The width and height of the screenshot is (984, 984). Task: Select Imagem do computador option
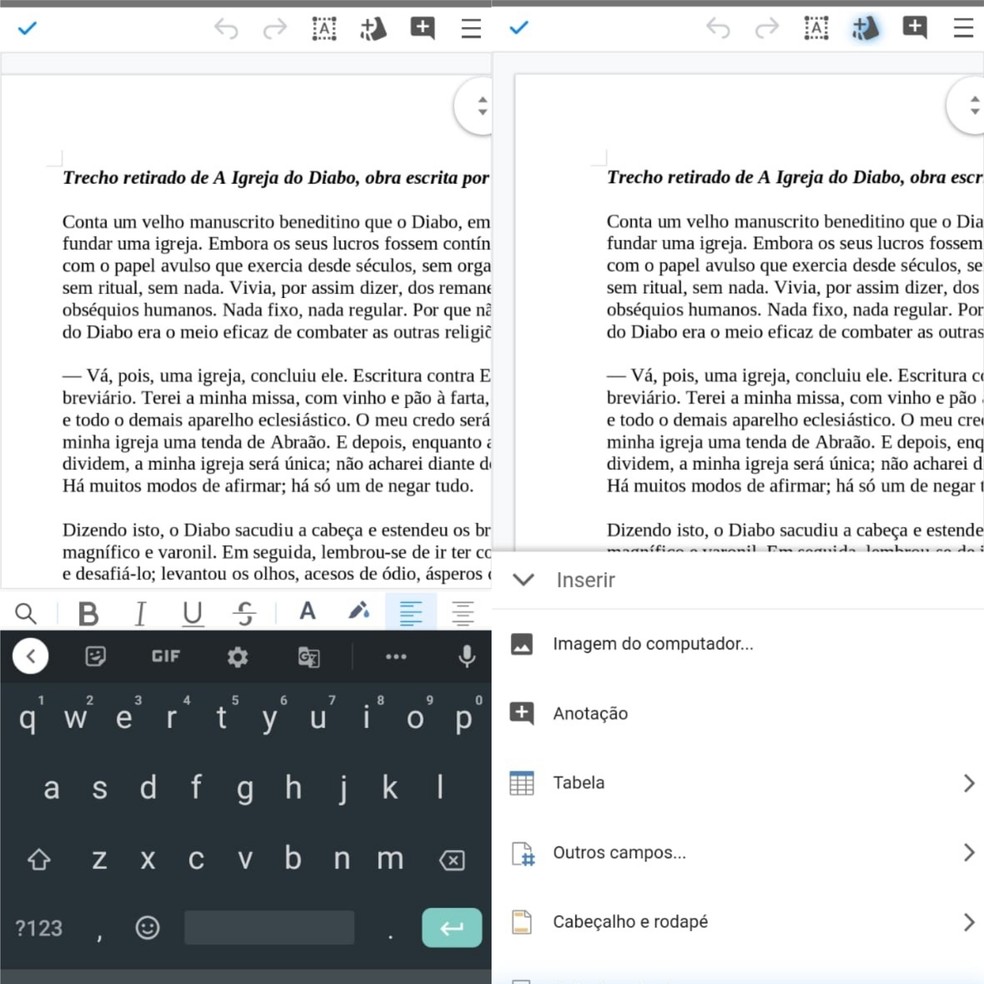[738, 644]
